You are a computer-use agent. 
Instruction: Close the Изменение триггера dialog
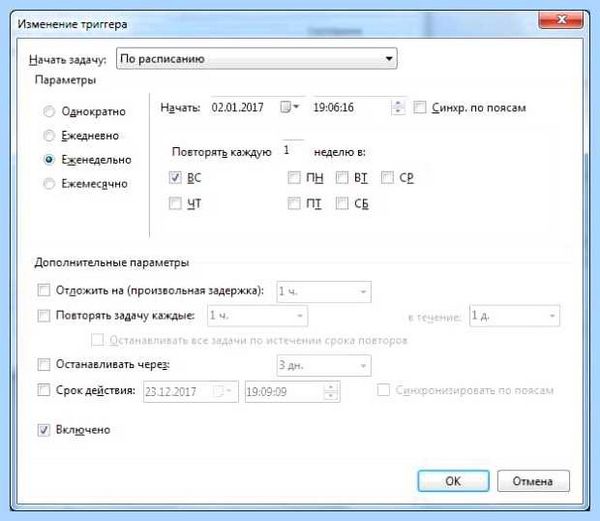point(561,20)
